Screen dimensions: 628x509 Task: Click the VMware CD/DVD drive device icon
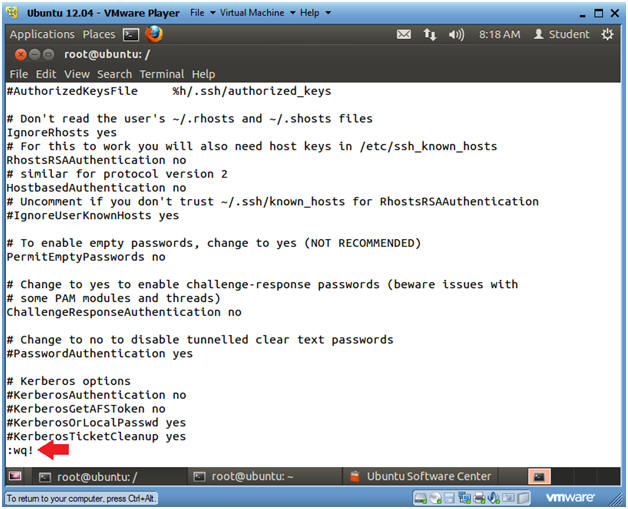pyautogui.click(x=435, y=498)
